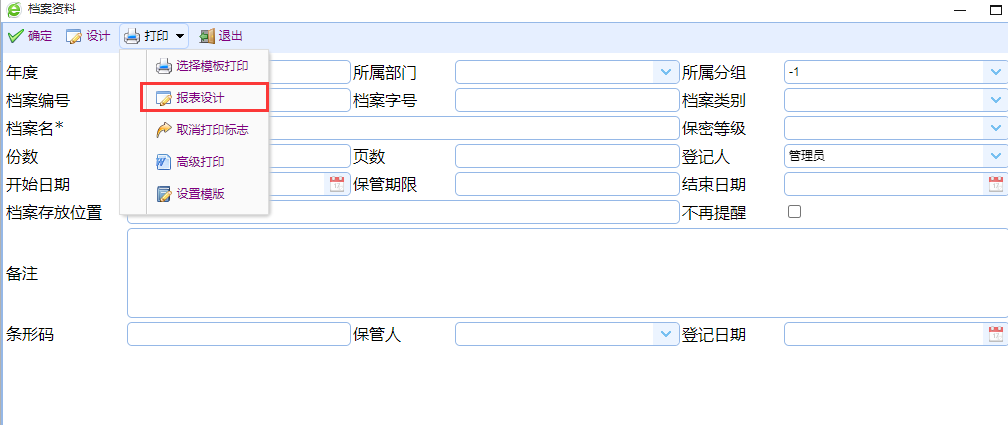Open 设计 via its pencil icon
Screen dimensions: 1008x425
[x=75, y=37]
